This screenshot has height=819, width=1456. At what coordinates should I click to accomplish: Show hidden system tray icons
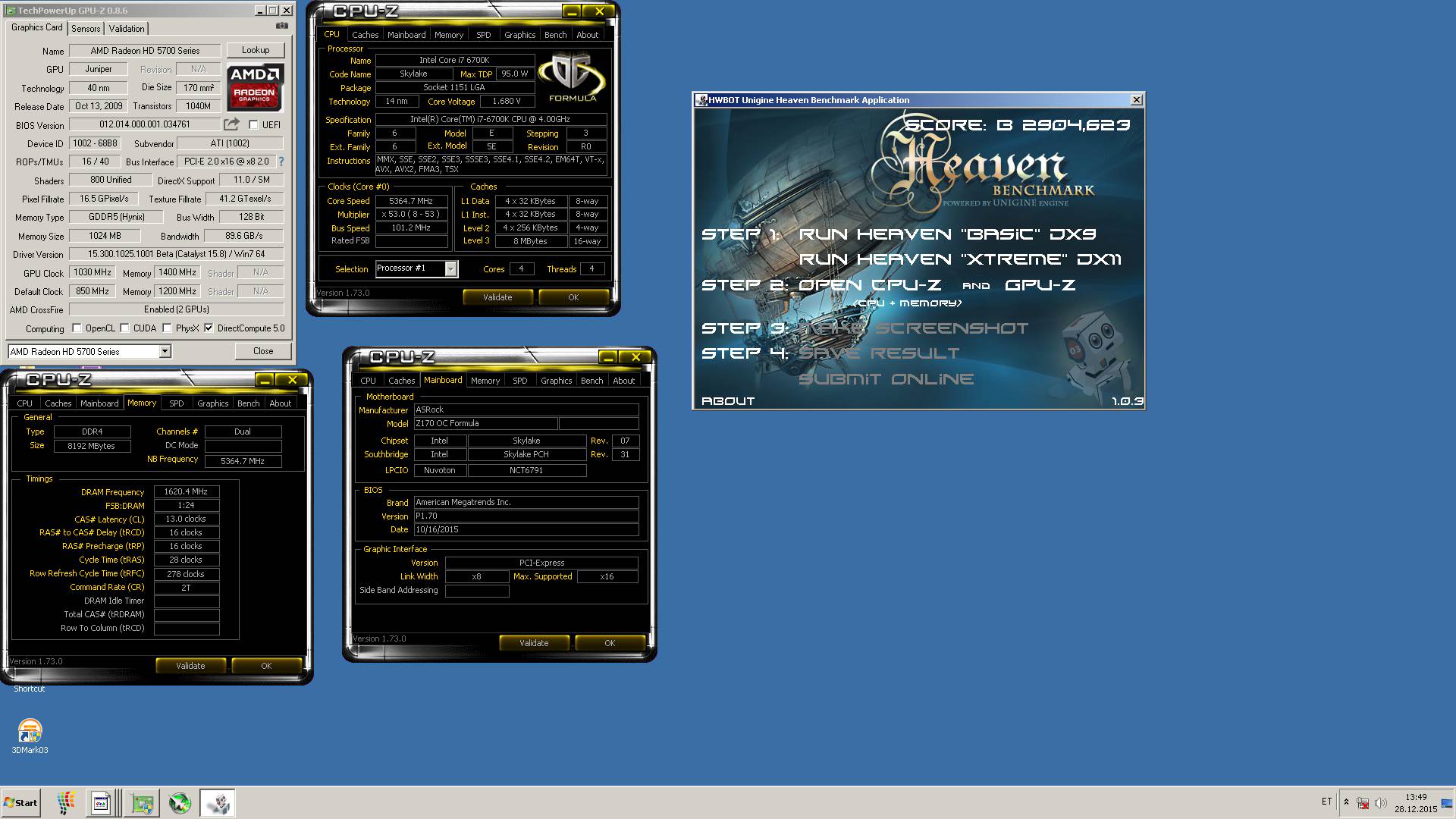1346,802
